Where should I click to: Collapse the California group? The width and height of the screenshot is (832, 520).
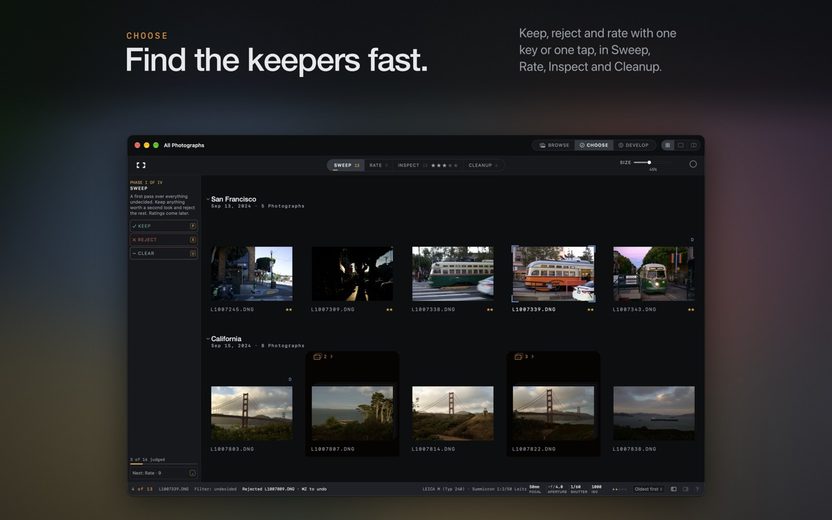208,339
